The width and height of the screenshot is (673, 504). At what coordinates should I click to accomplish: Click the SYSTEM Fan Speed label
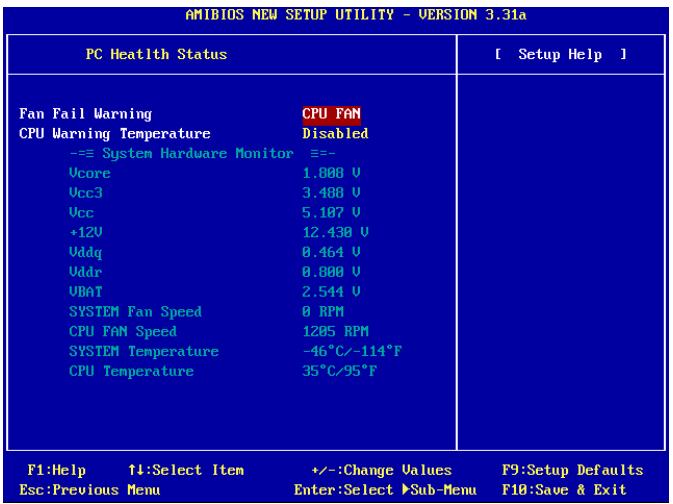135,312
